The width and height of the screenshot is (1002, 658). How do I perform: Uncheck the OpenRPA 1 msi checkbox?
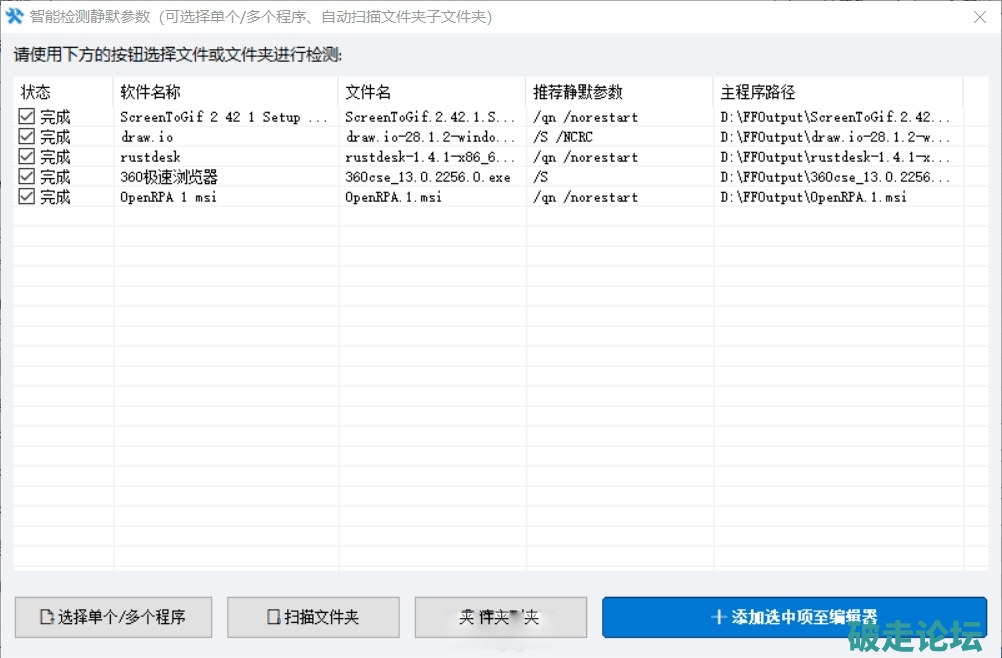pyautogui.click(x=27, y=197)
